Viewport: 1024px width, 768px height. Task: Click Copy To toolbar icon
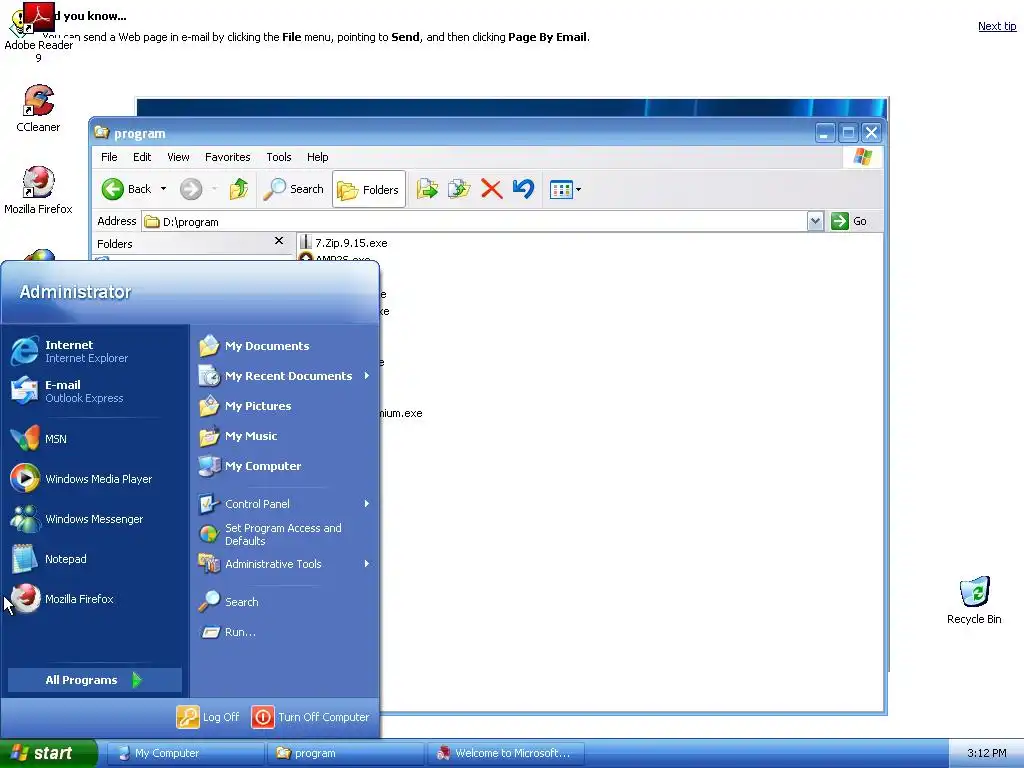(459, 189)
